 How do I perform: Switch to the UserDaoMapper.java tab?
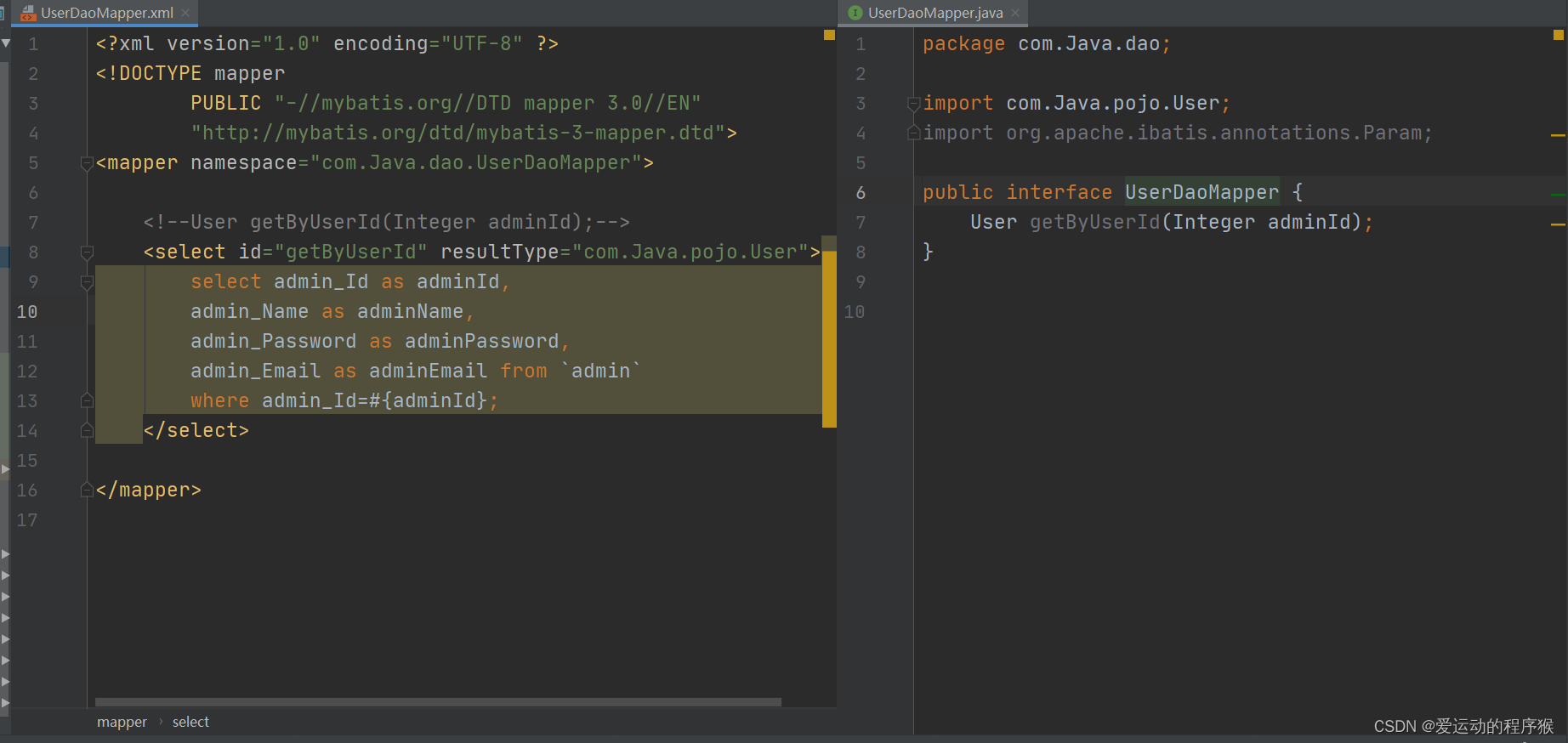tap(935, 13)
